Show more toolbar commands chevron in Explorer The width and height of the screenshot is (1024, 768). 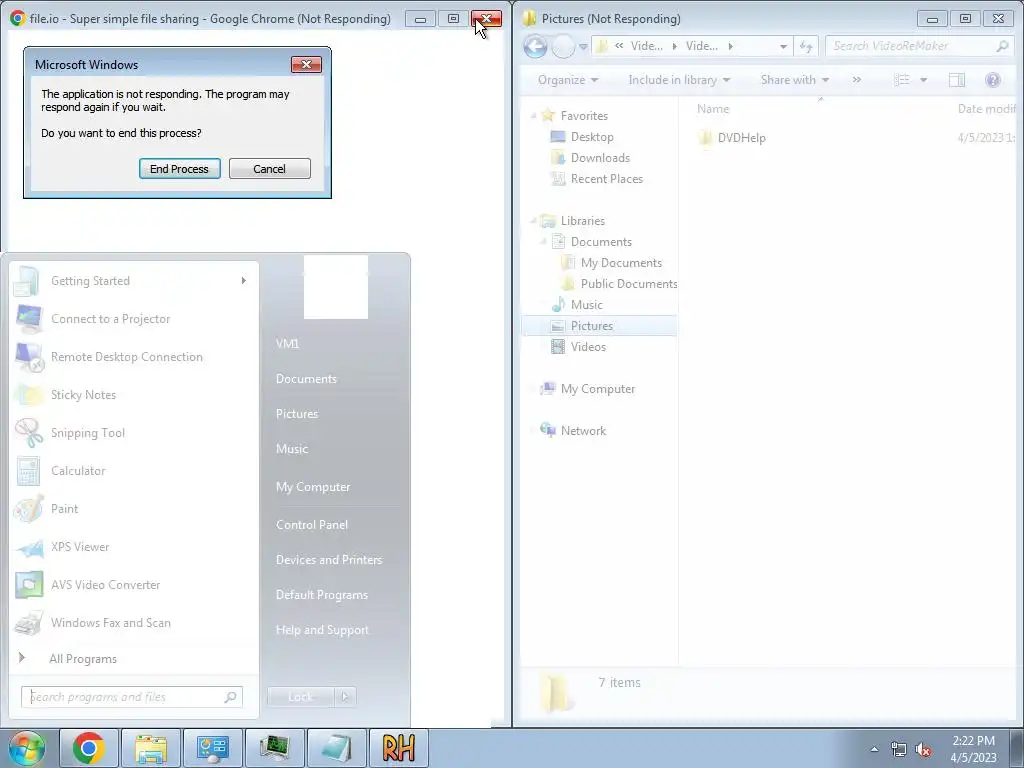tap(857, 80)
